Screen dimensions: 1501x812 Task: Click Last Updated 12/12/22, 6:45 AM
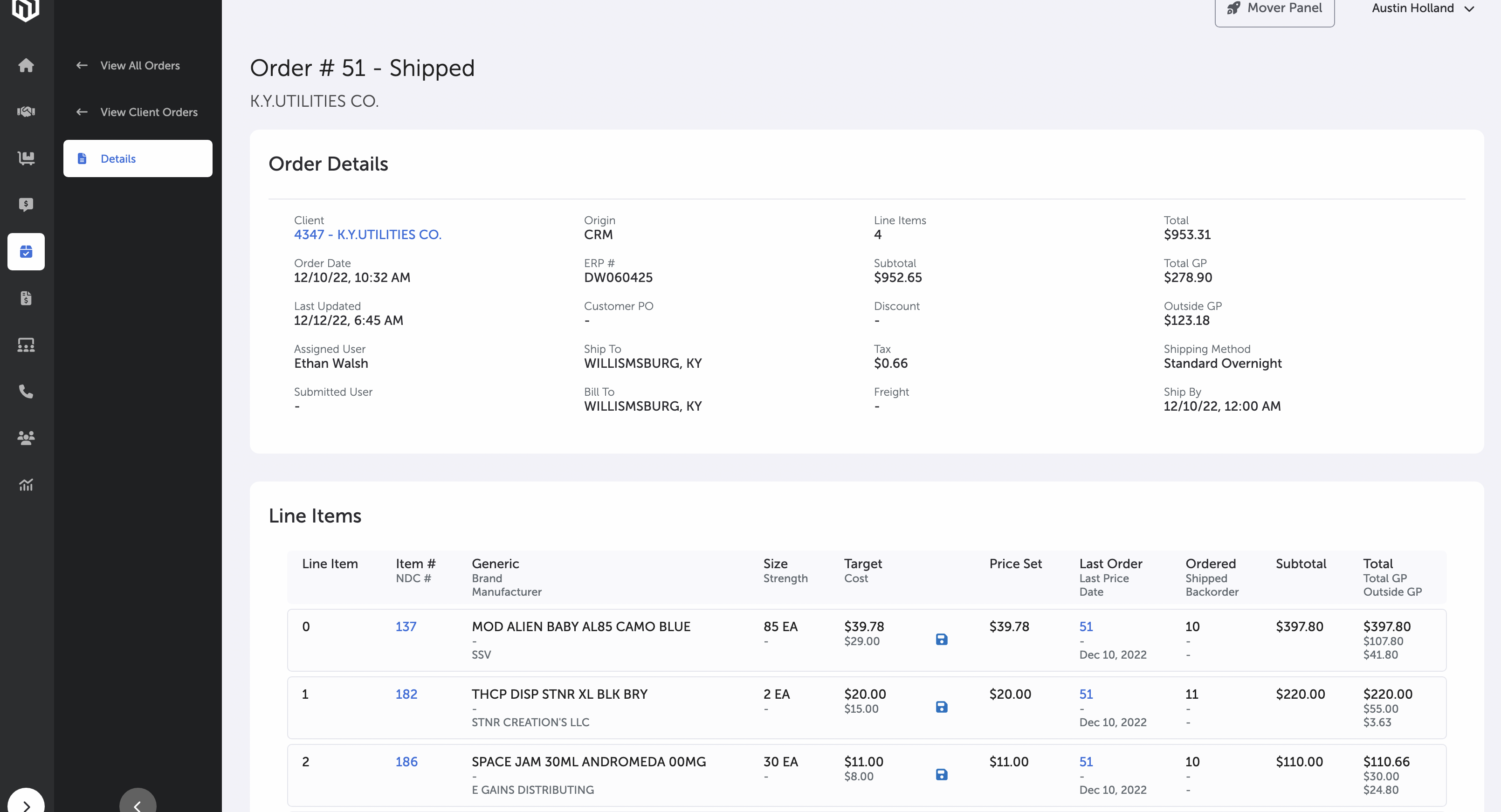click(349, 320)
